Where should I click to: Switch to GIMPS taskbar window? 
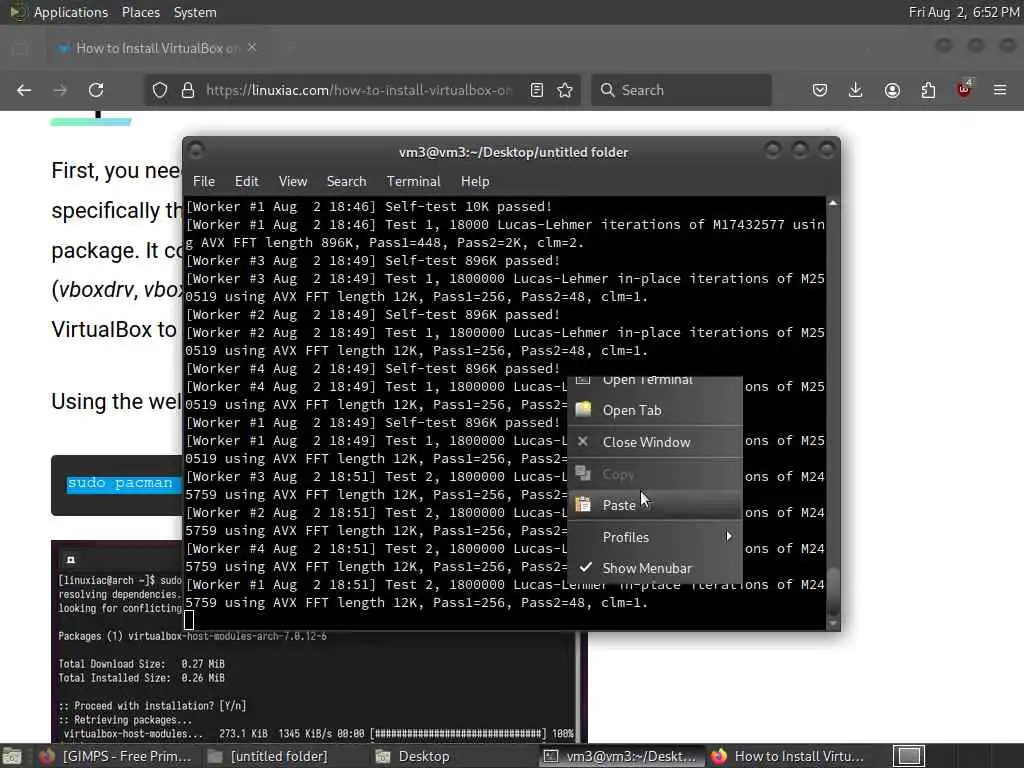116,756
